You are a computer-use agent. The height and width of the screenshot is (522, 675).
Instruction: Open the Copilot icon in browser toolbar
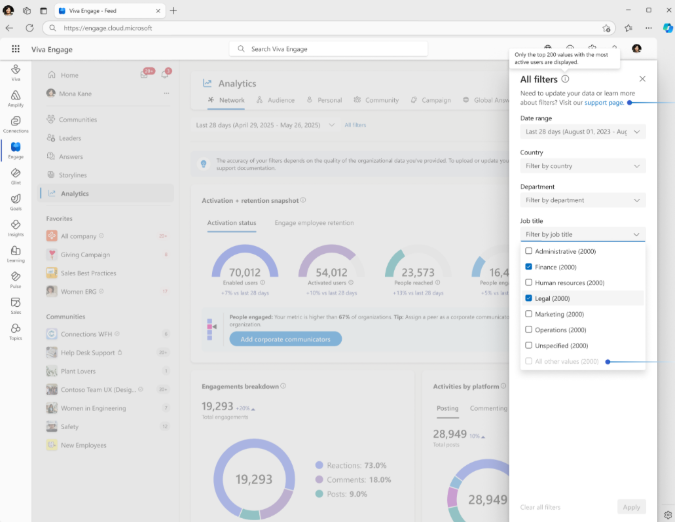(x=667, y=28)
